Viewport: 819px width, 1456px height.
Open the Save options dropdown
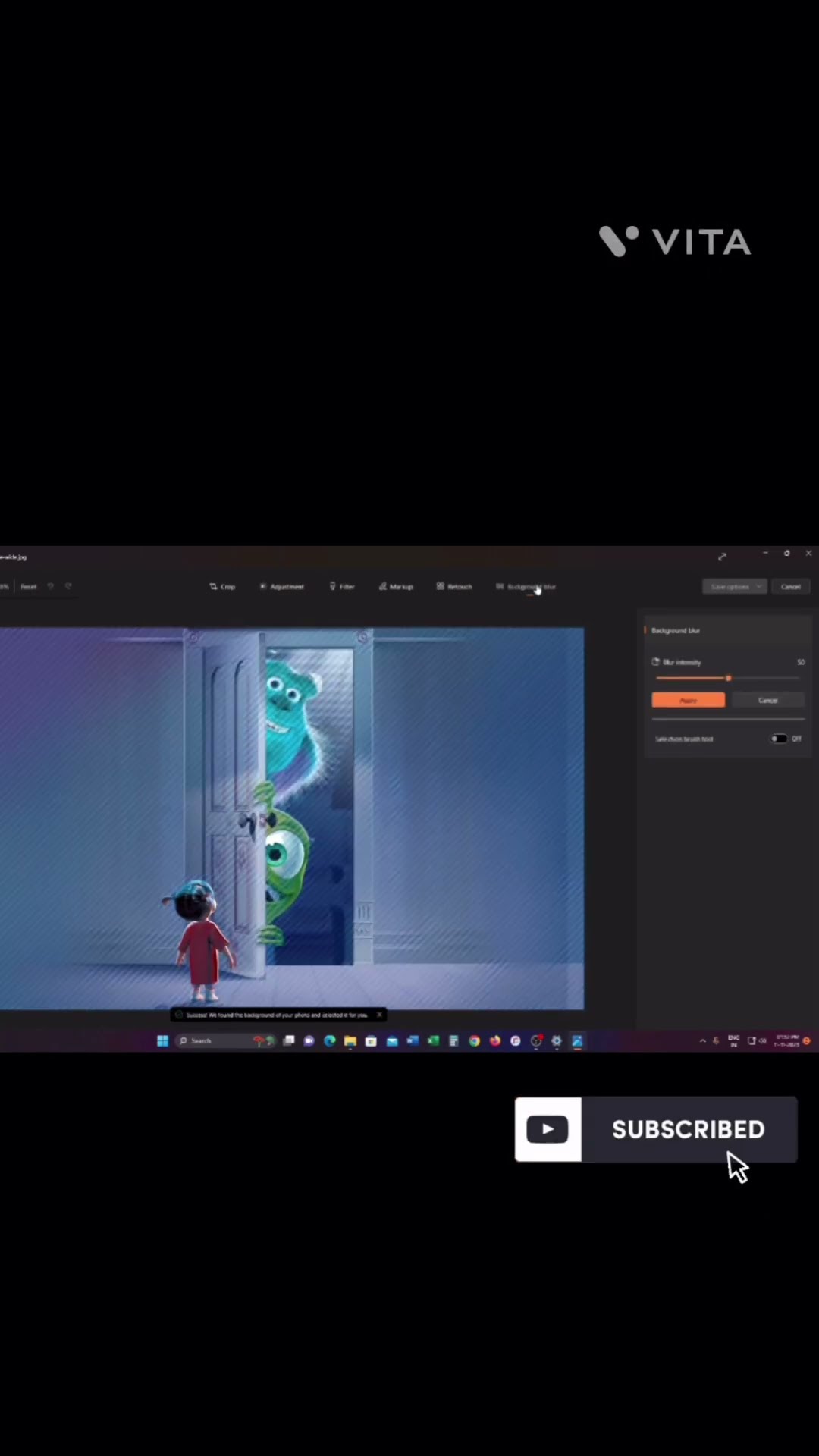(x=735, y=586)
